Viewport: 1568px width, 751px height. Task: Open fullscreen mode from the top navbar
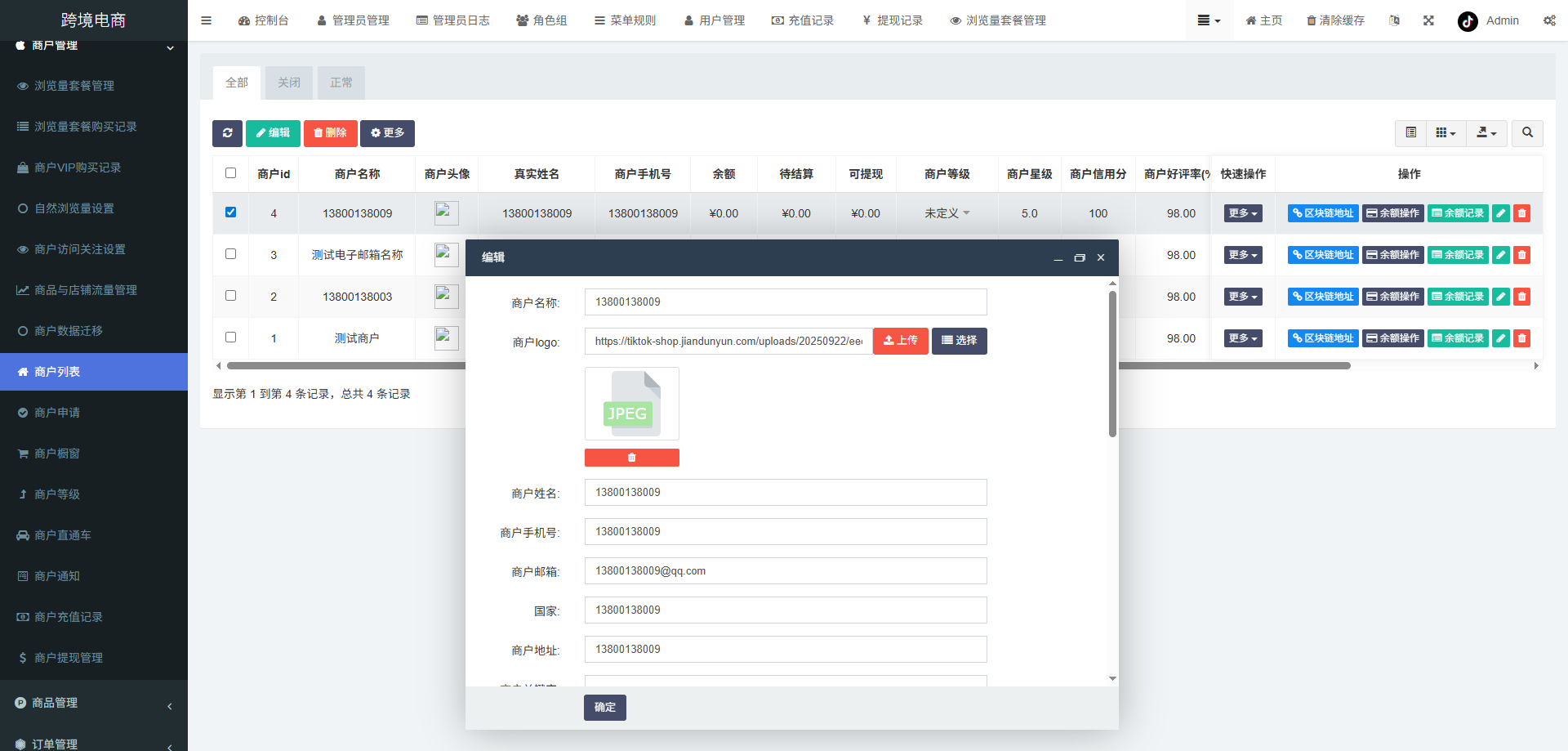[x=1428, y=20]
